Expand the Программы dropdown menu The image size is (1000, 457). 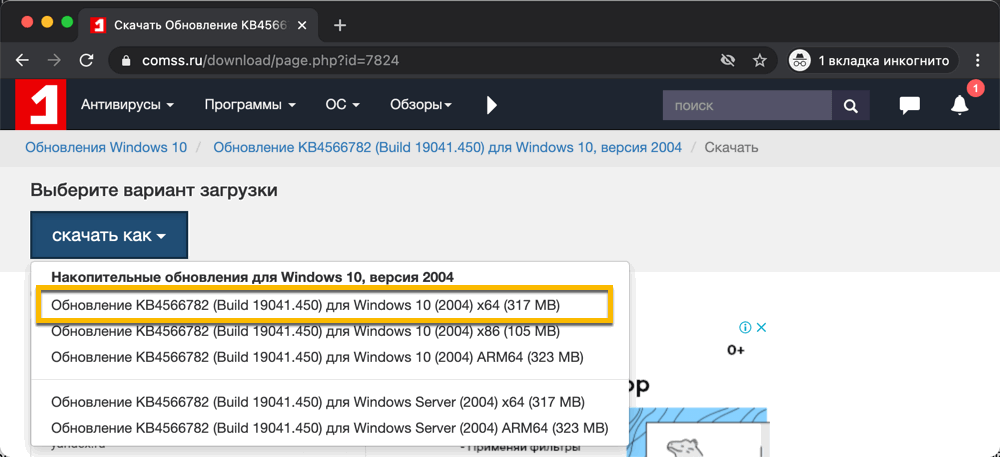[250, 105]
